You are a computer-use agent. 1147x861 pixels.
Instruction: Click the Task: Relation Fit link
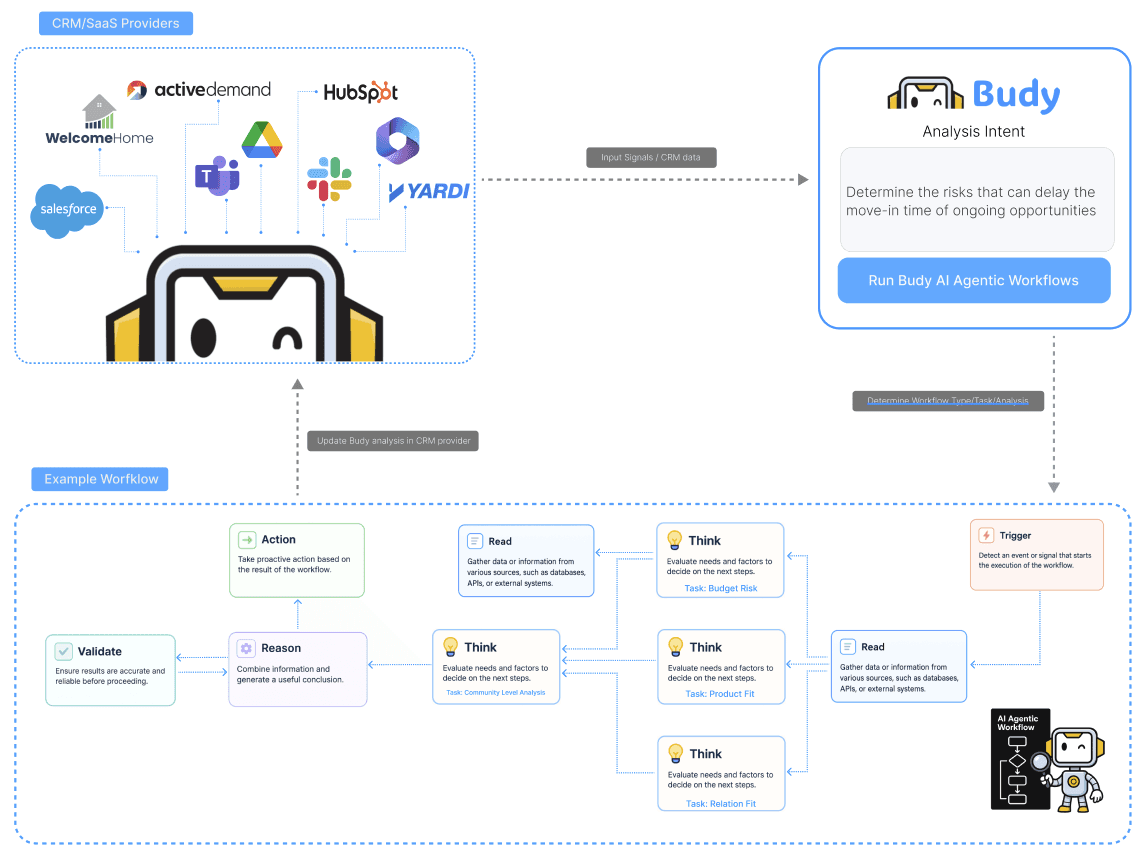click(721, 804)
